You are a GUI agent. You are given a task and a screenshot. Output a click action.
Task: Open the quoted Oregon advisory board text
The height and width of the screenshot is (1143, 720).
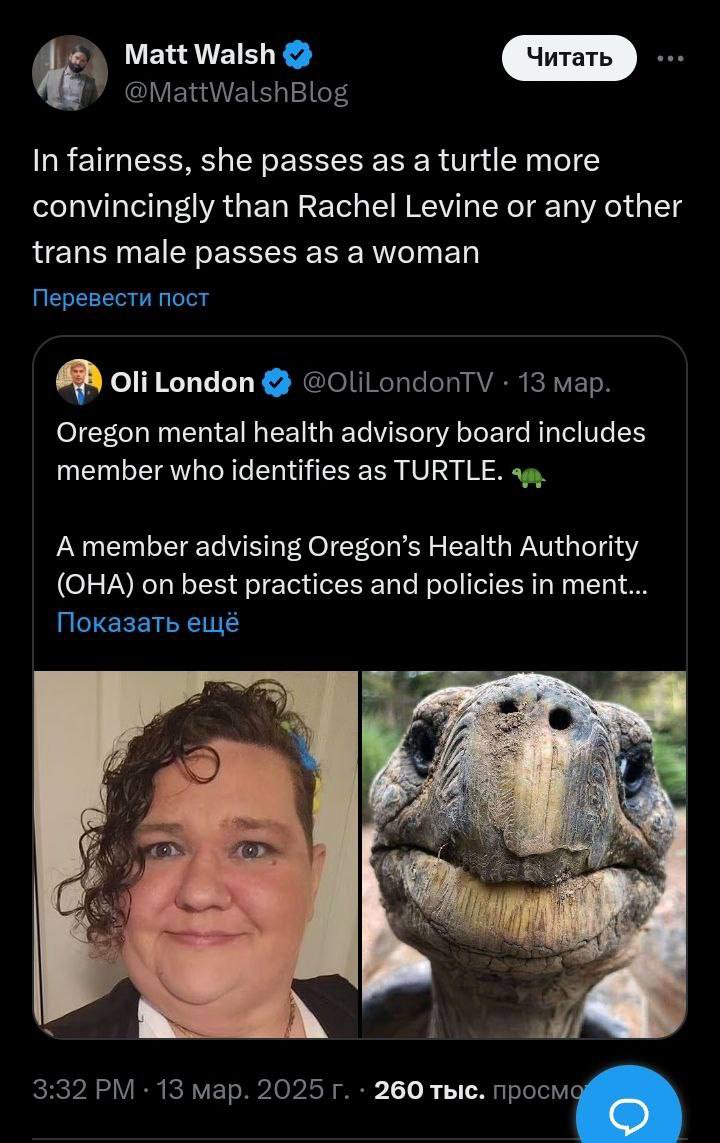tap(350, 450)
